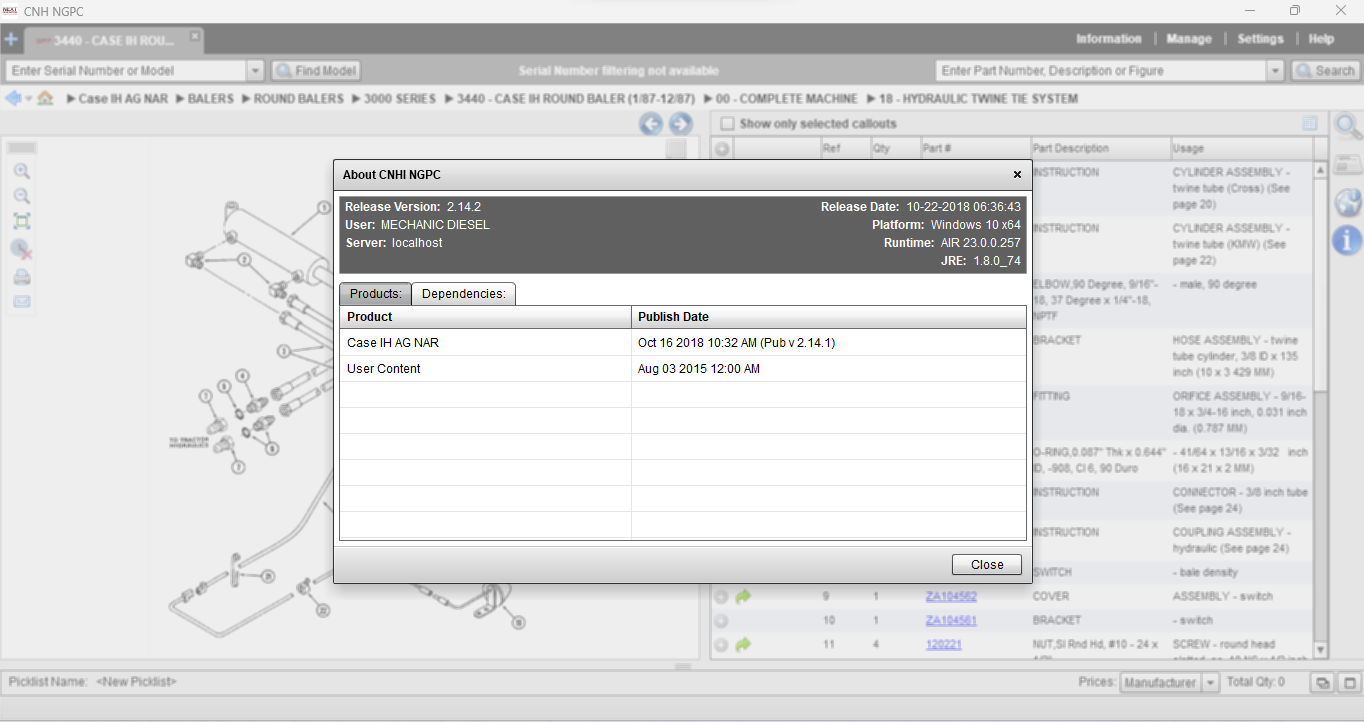Screen dimensions: 1364x722
Task: Open the Settings menu
Action: (x=1260, y=39)
